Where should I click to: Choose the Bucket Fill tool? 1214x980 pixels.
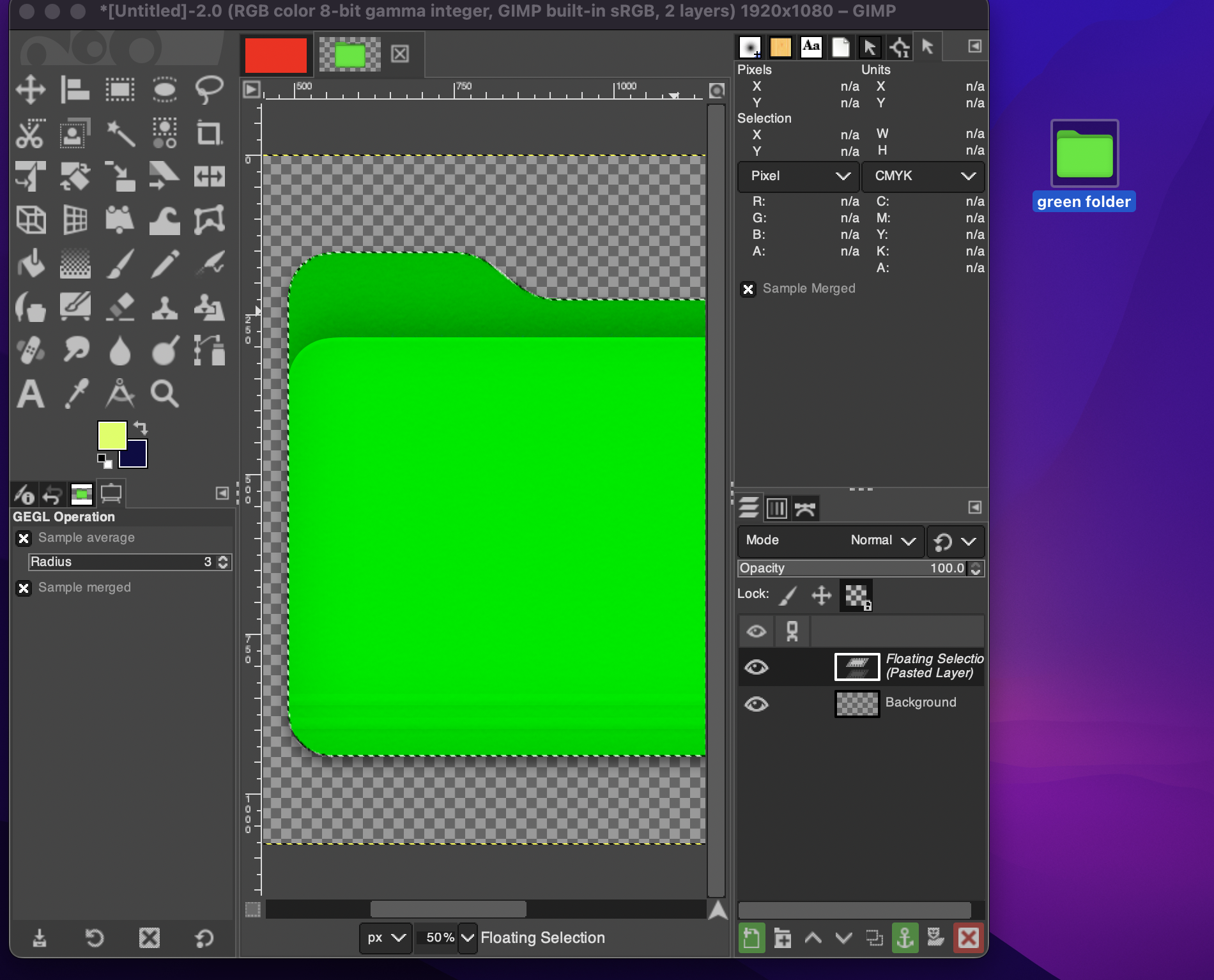point(30,264)
